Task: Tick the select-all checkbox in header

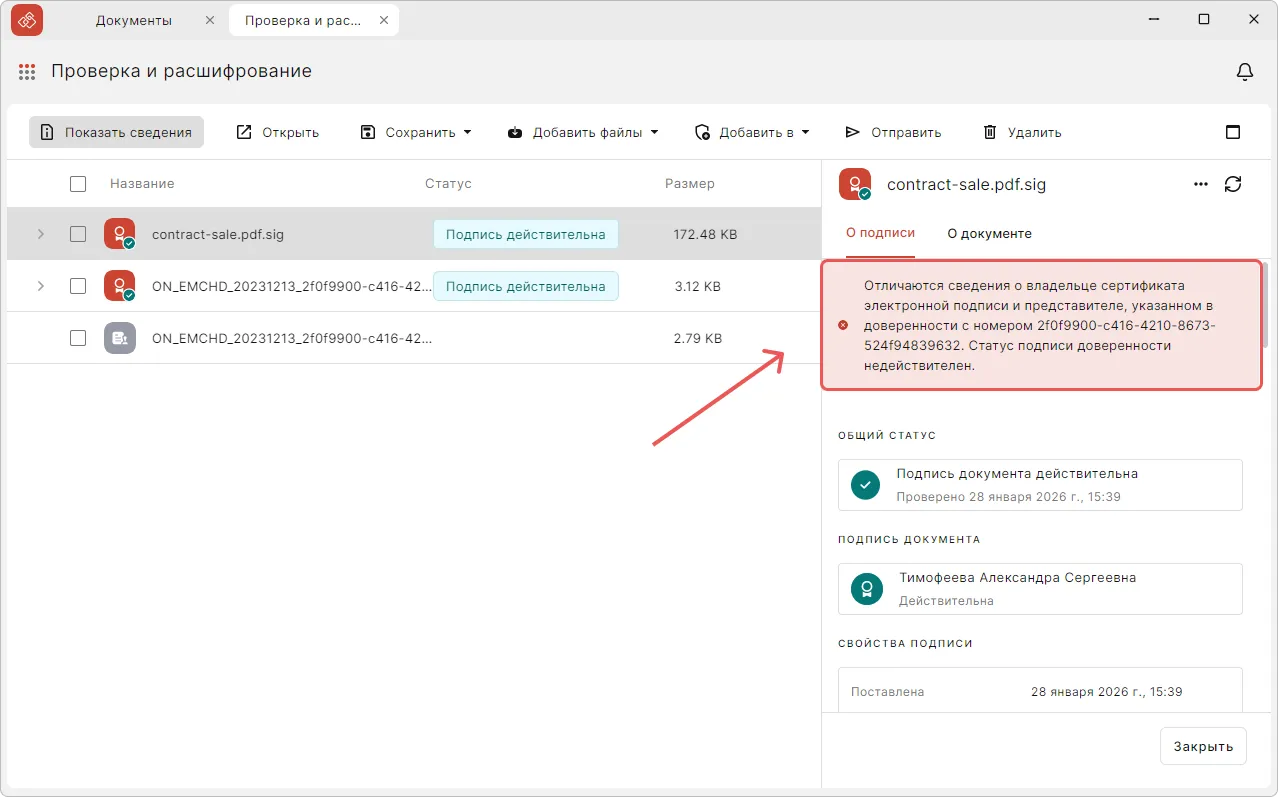Action: pyautogui.click(x=78, y=184)
